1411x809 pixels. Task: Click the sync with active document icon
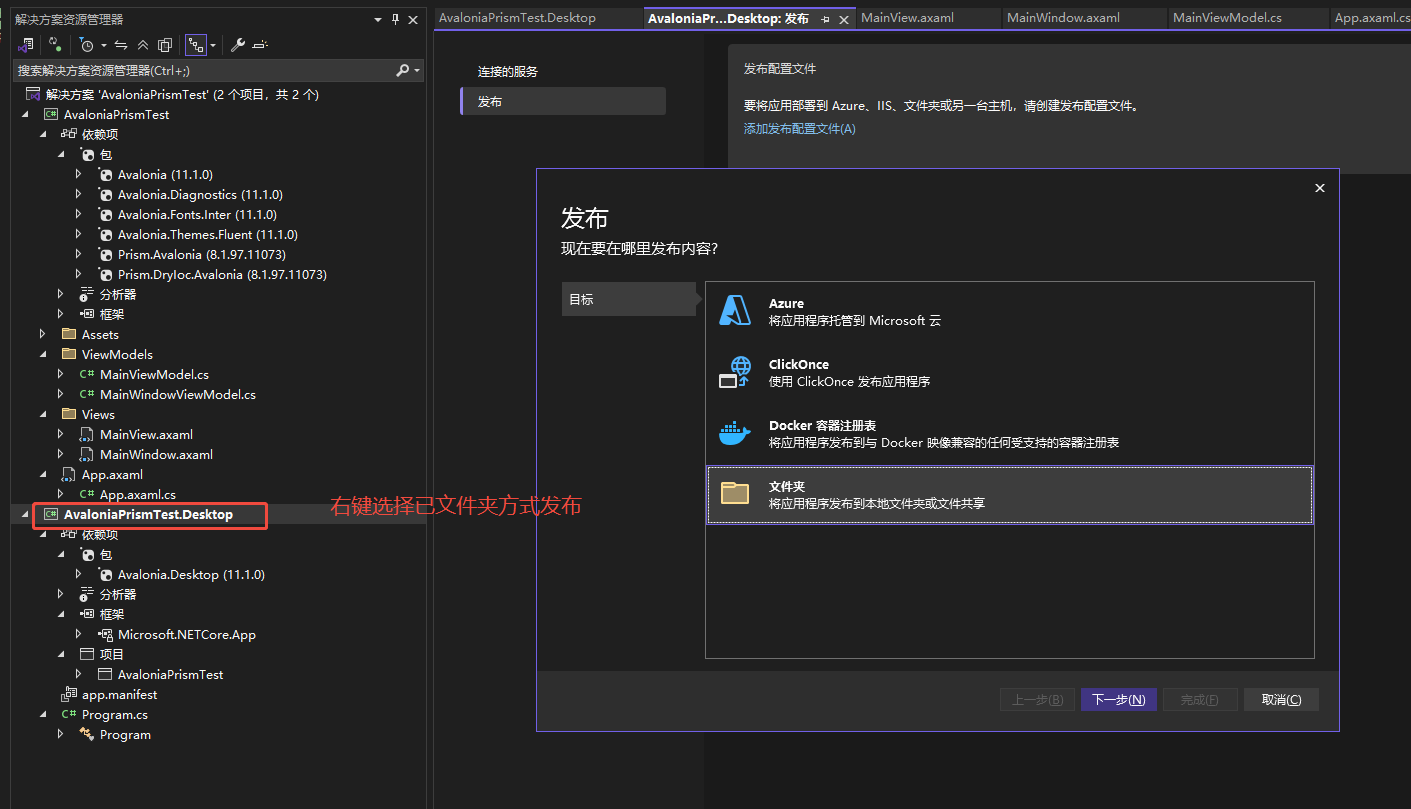tap(121, 45)
